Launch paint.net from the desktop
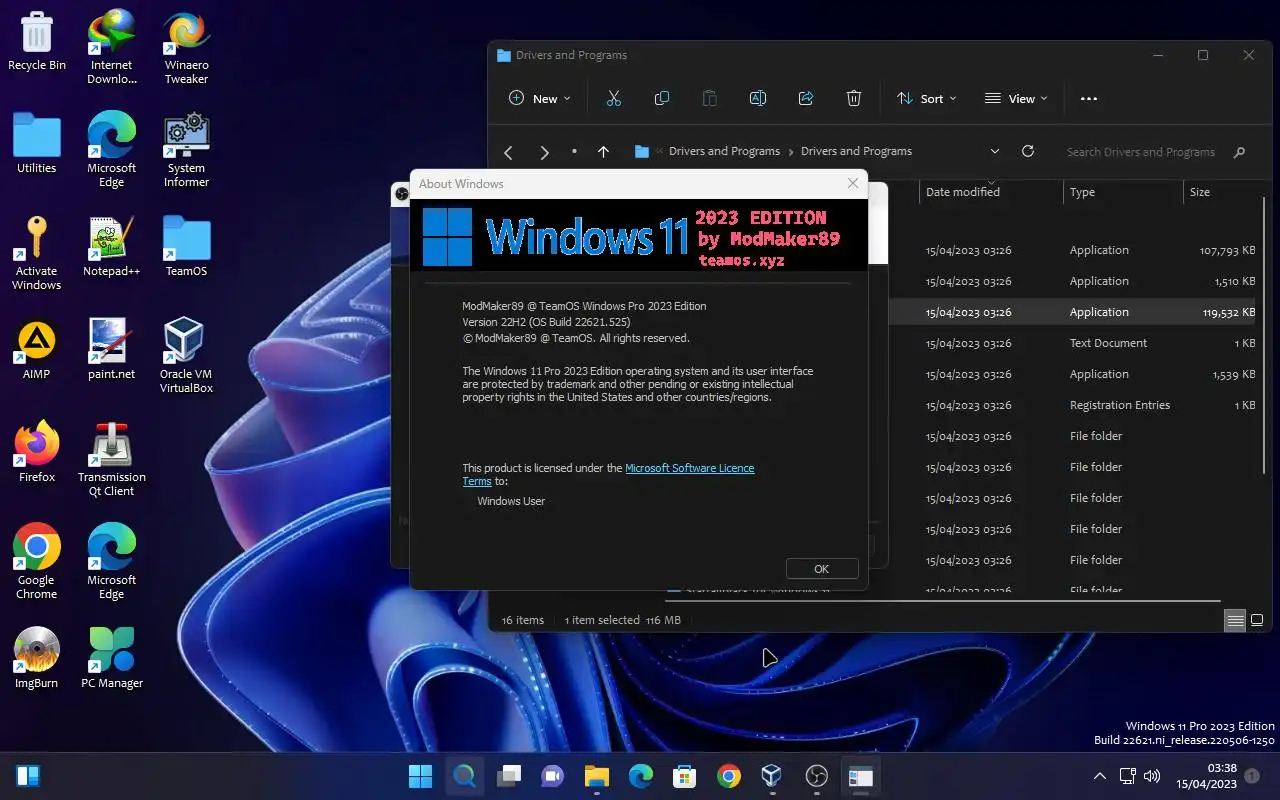 point(112,350)
